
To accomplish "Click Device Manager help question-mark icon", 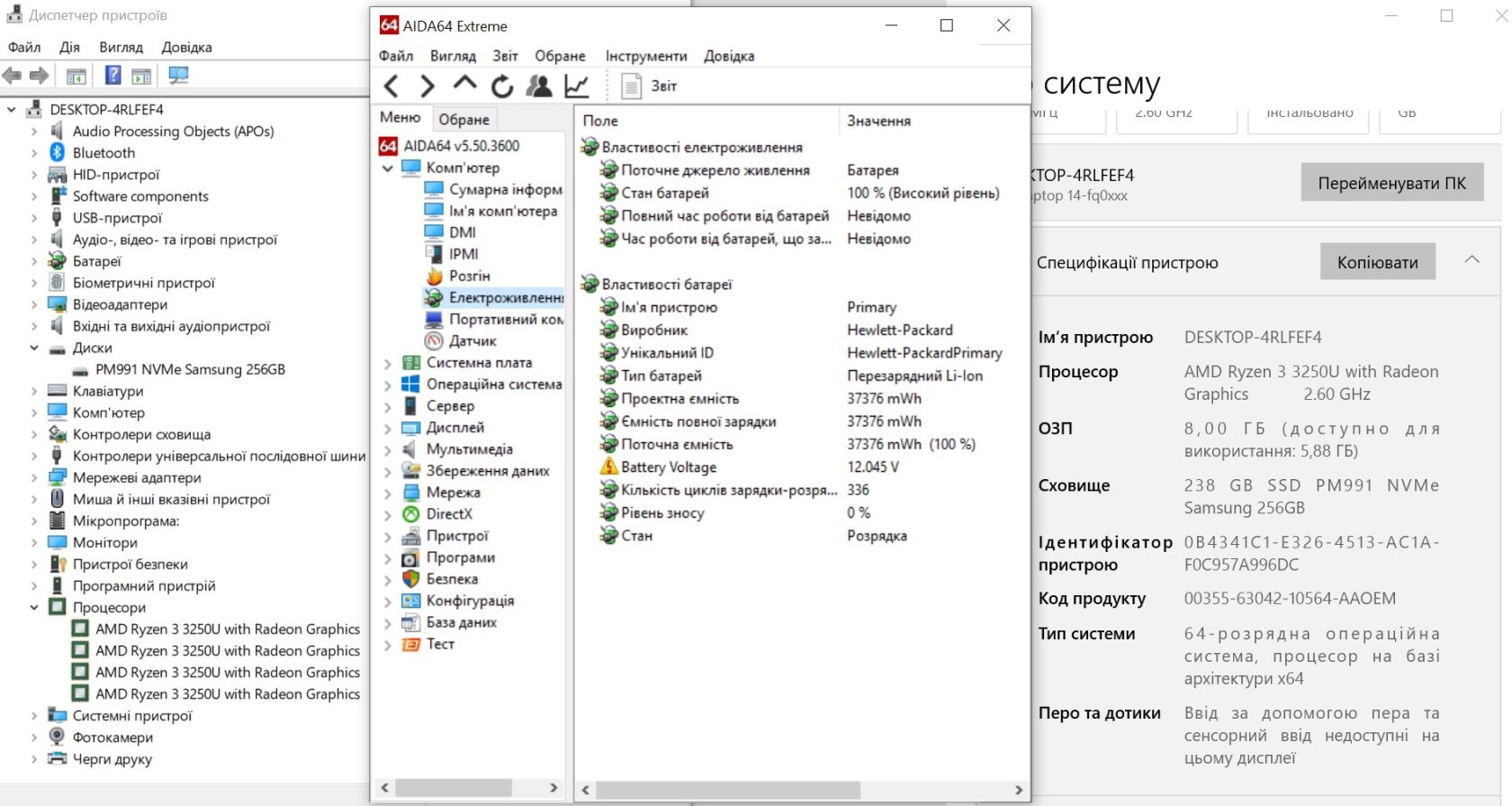I will [112, 76].
